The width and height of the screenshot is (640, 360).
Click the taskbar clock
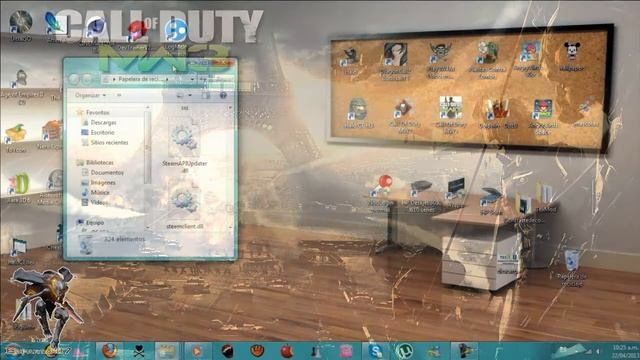tap(625, 351)
